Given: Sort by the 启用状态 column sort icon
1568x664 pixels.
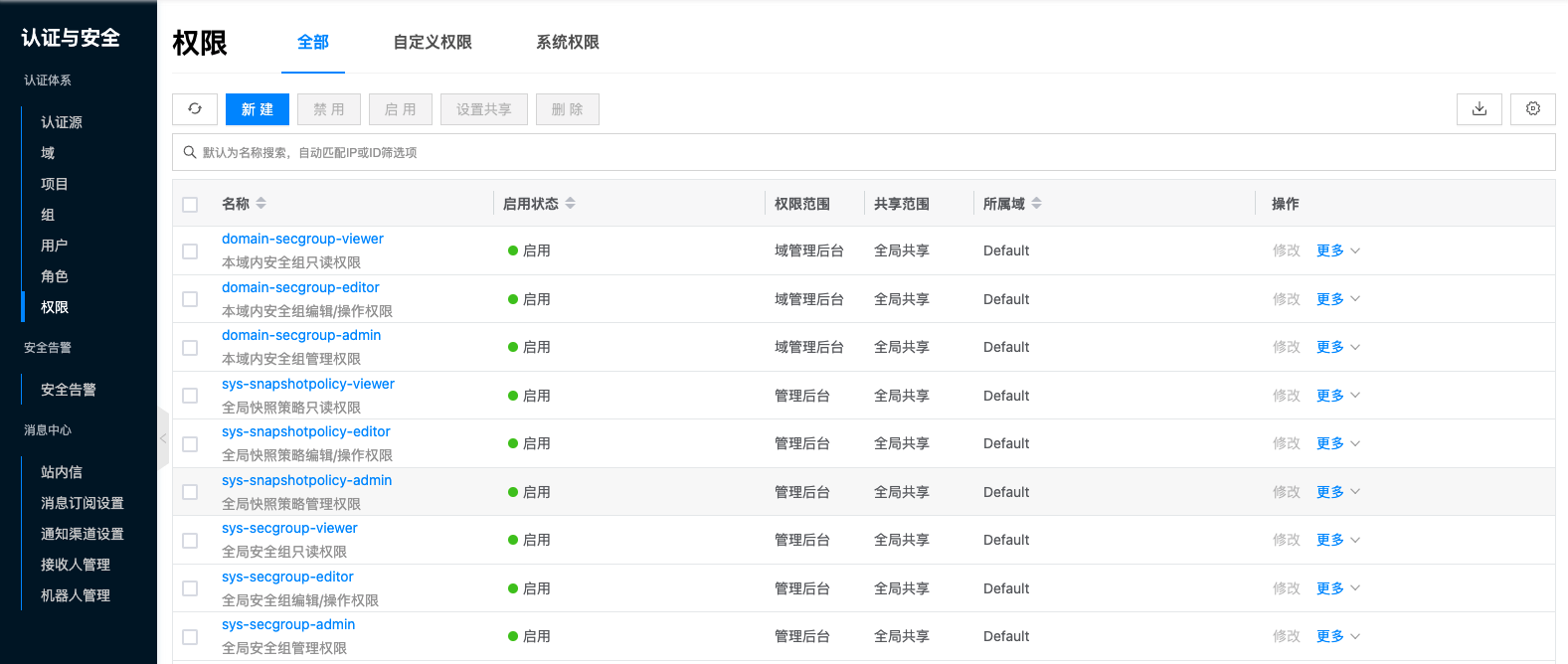Looking at the screenshot, I should point(571,203).
